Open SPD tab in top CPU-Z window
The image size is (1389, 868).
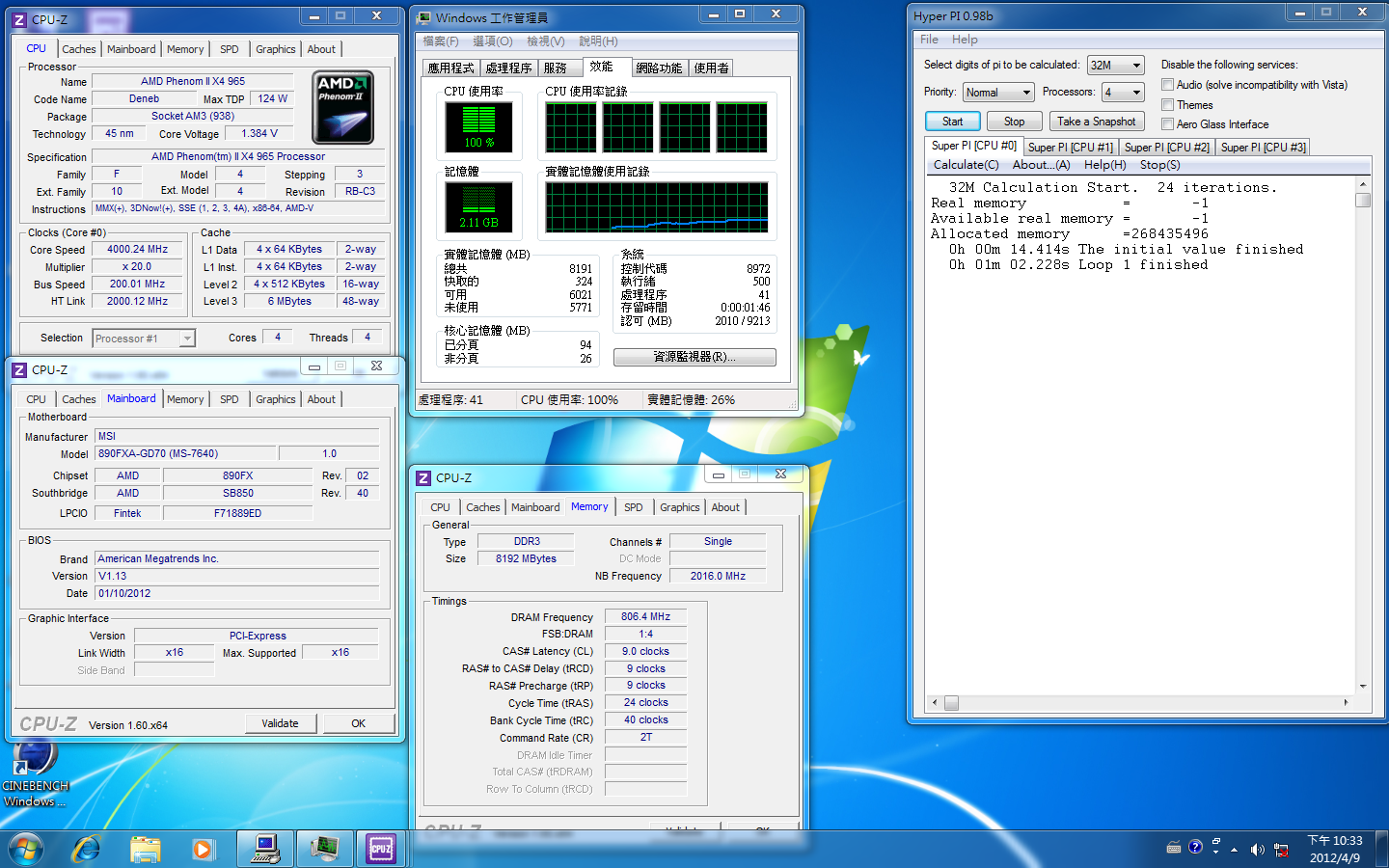tap(229, 49)
